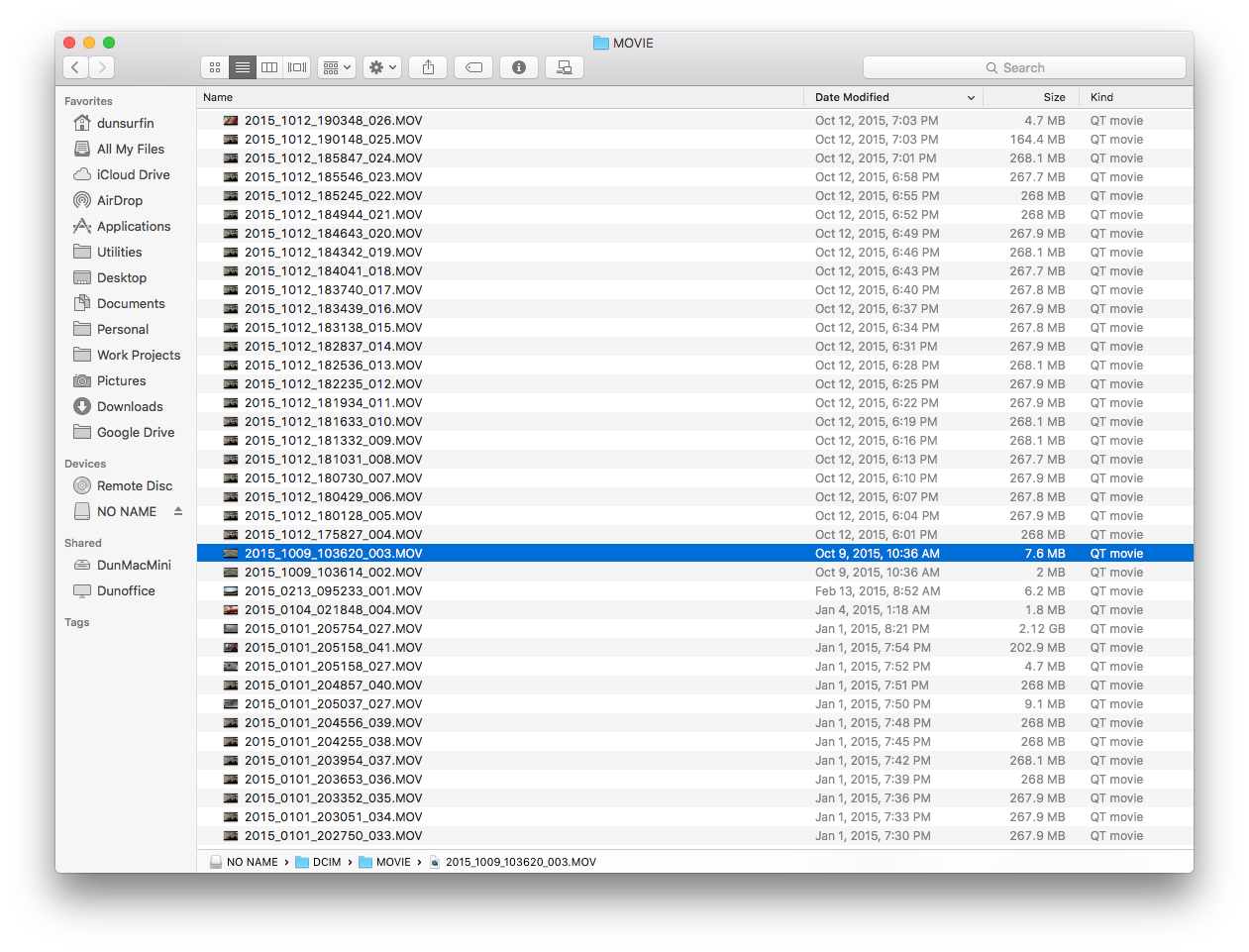The image size is (1249, 952).
Task: Sort files by Date Modified column
Action: 852,97
